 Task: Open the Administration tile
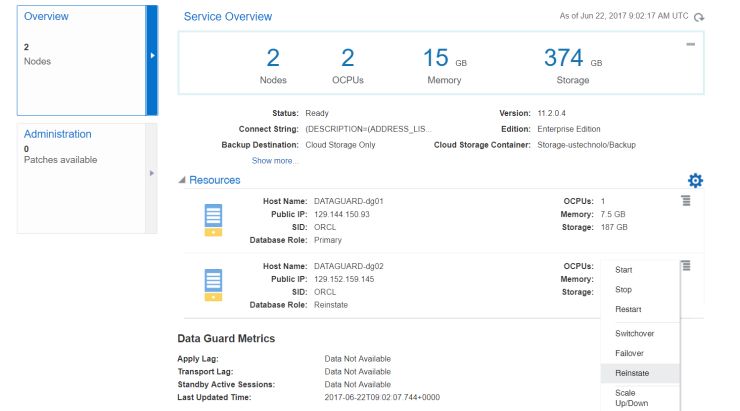(81, 173)
